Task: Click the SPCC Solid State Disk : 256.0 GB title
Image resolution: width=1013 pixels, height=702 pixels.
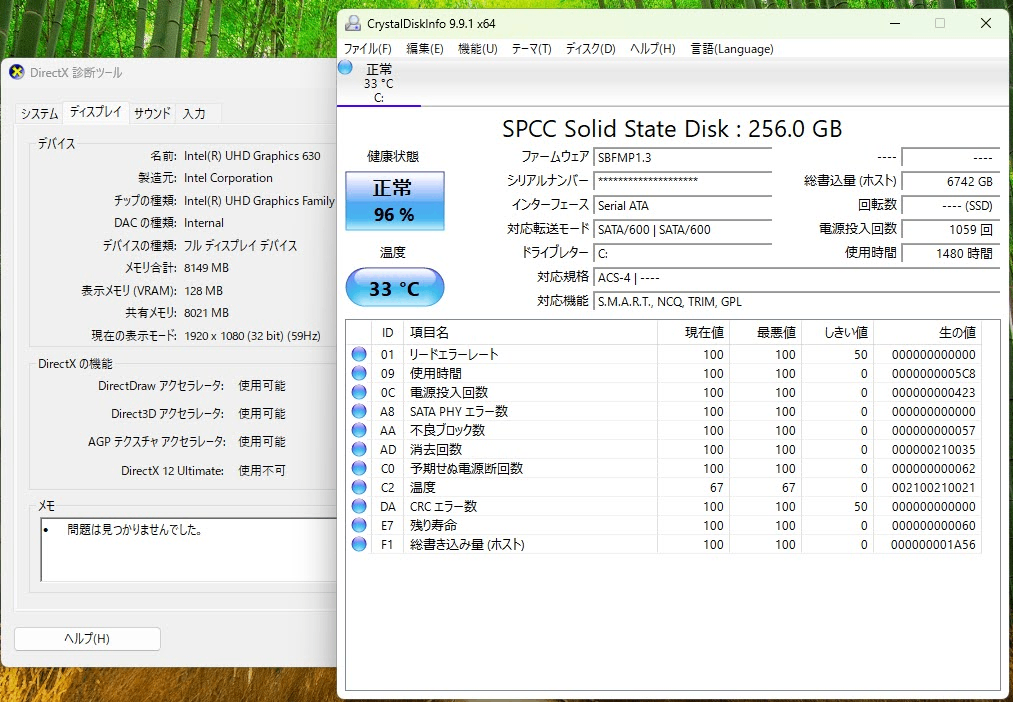Action: coord(672,129)
